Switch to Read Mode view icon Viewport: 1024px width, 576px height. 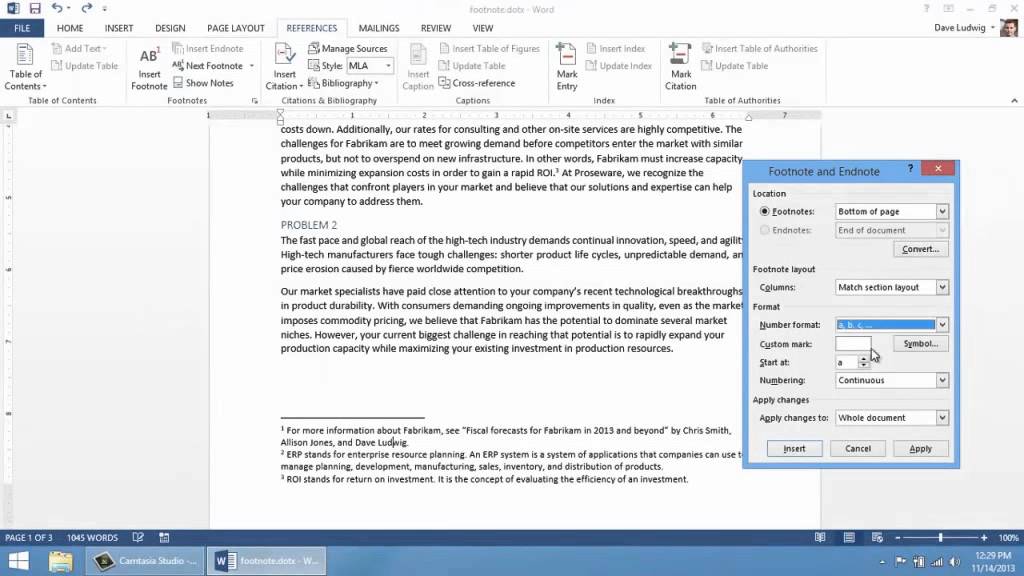[x=820, y=537]
